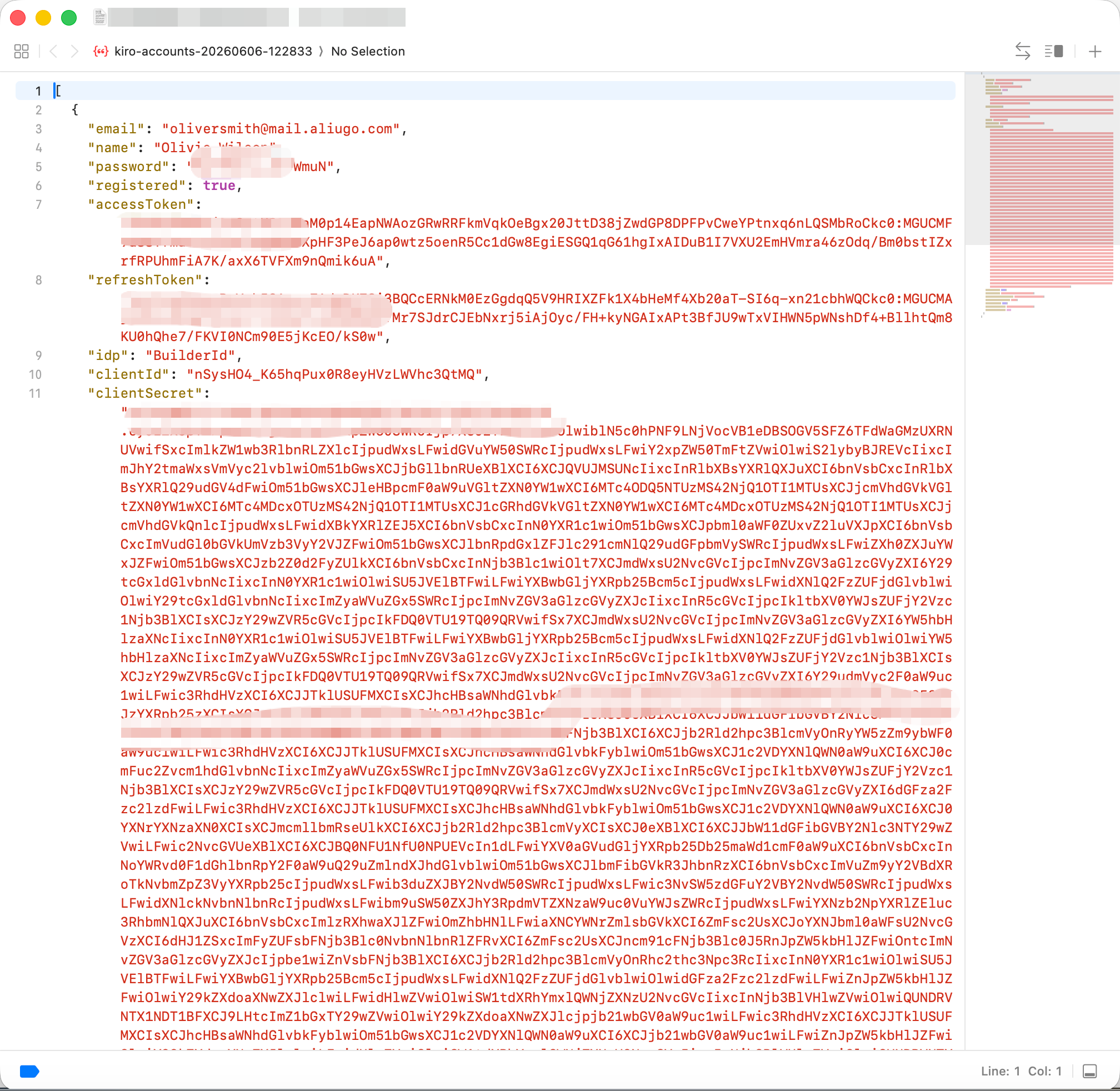Go forward with the right chevron arrow
The width and height of the screenshot is (1120, 1091).
[74, 52]
